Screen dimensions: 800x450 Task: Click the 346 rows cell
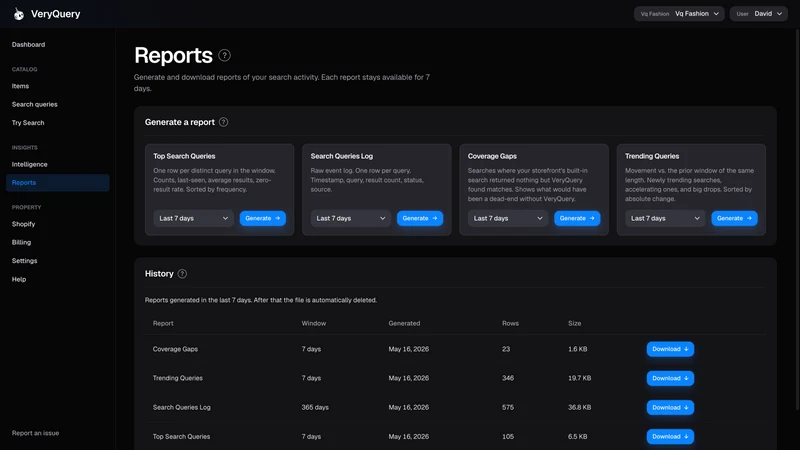(x=508, y=378)
